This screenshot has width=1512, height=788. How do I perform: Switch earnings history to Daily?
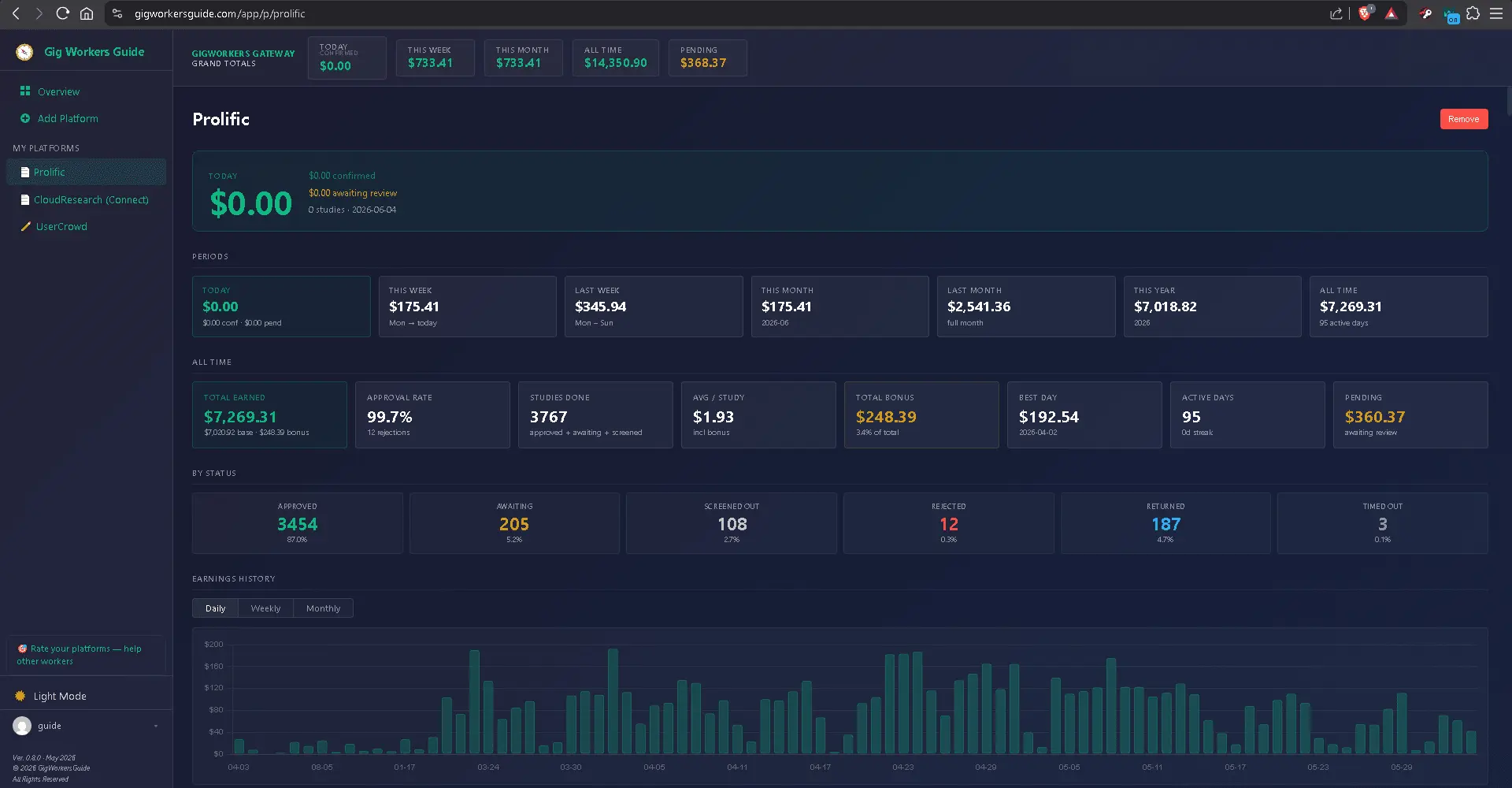click(215, 608)
